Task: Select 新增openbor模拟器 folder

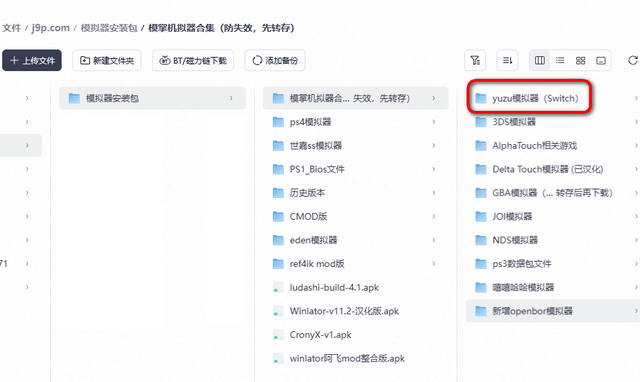Action: point(553,311)
